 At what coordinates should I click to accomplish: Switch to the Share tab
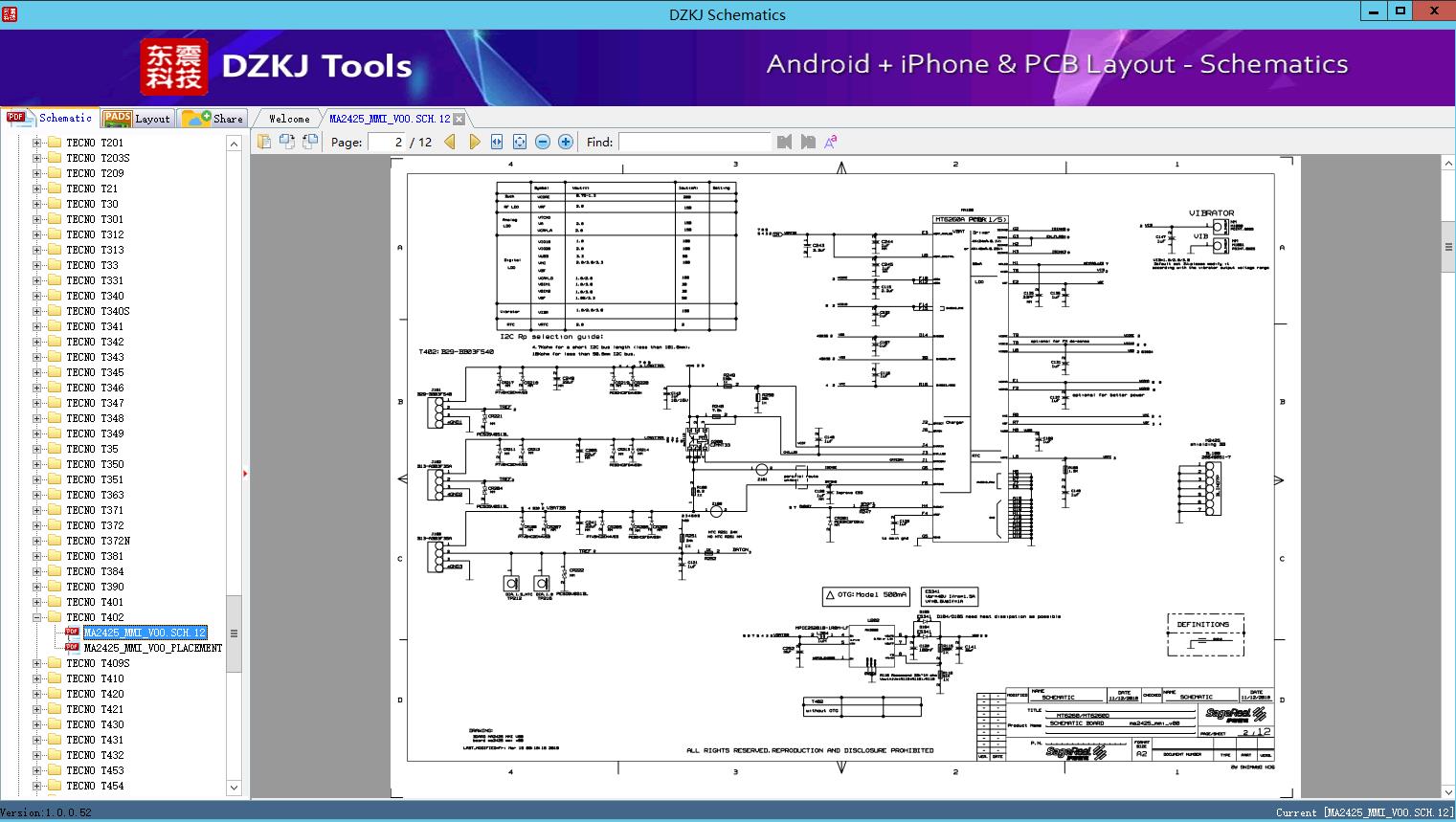[215, 118]
